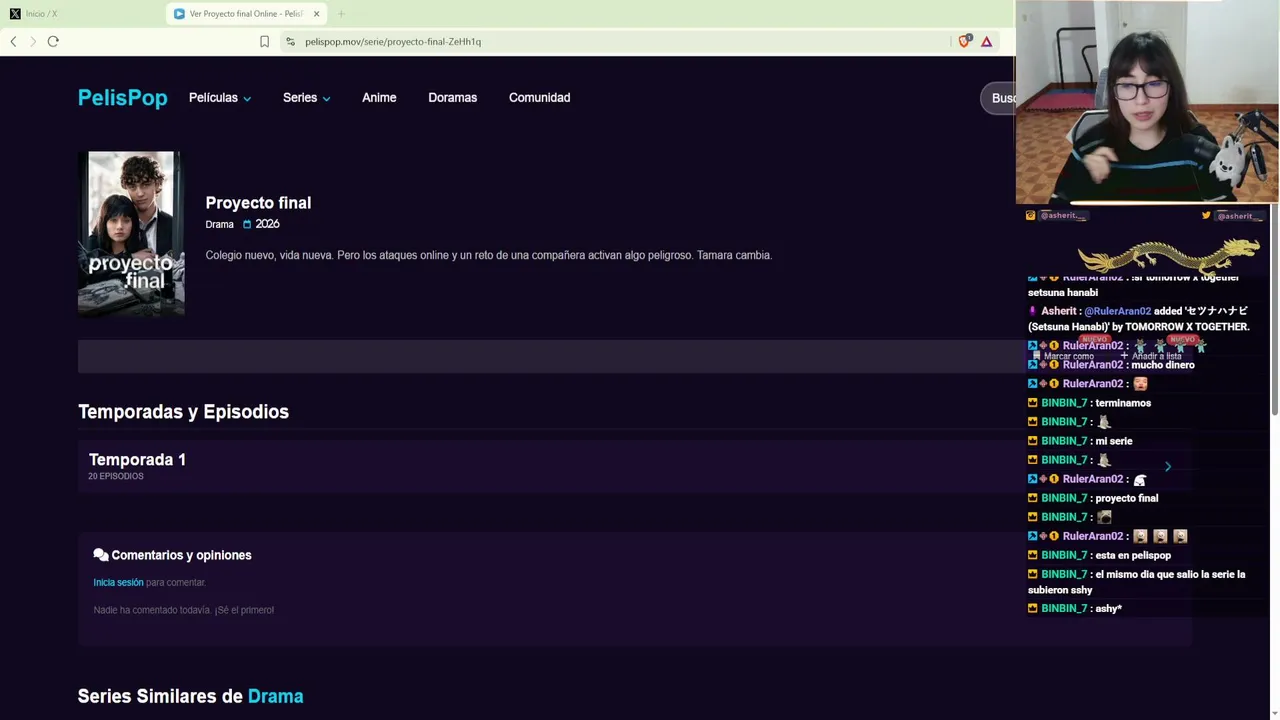Open the Comunidad section

(539, 98)
